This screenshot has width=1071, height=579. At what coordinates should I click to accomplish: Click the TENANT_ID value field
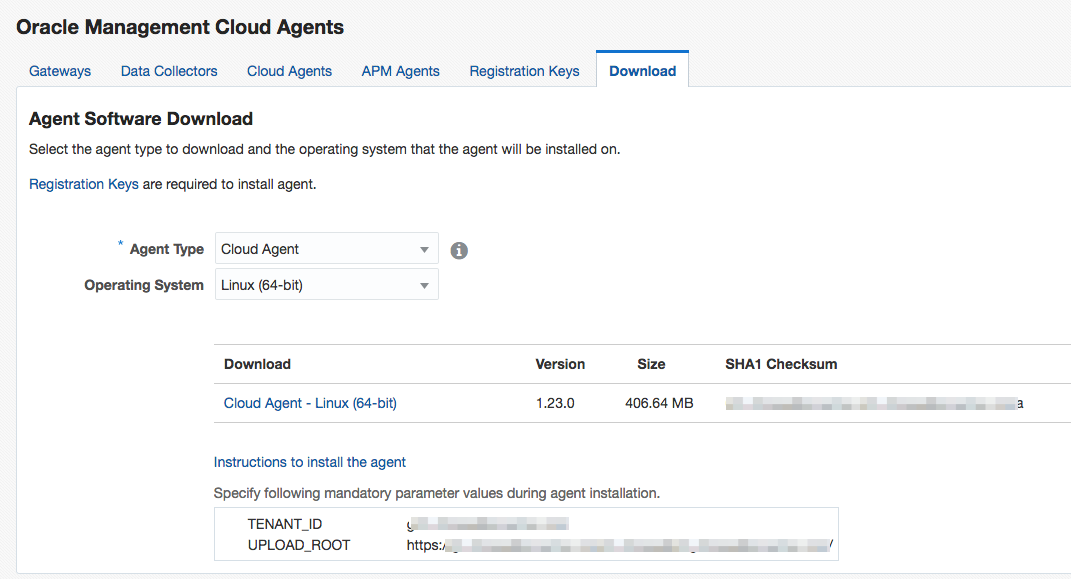coord(488,524)
